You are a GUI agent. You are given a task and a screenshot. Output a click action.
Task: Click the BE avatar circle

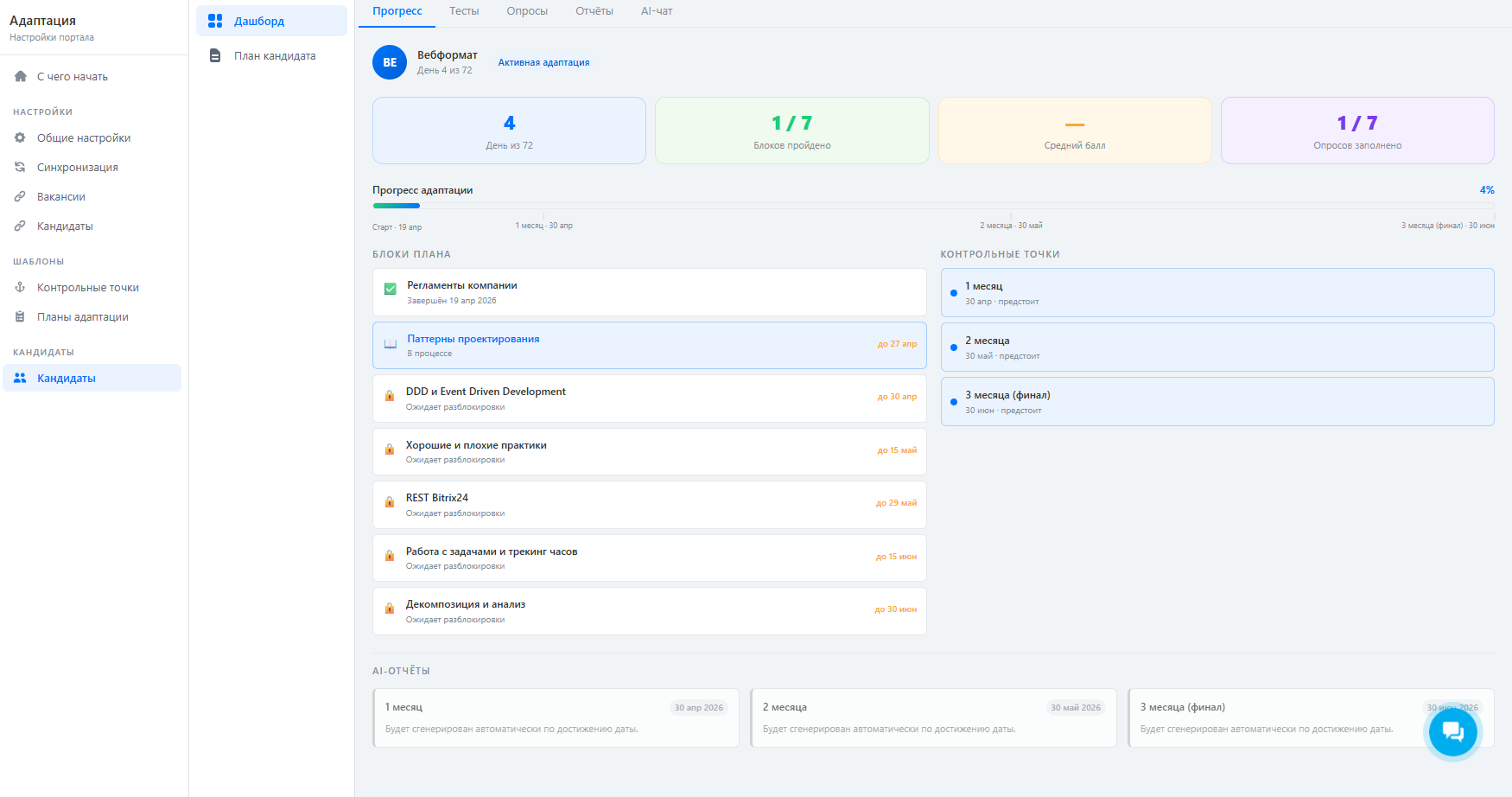[390, 62]
